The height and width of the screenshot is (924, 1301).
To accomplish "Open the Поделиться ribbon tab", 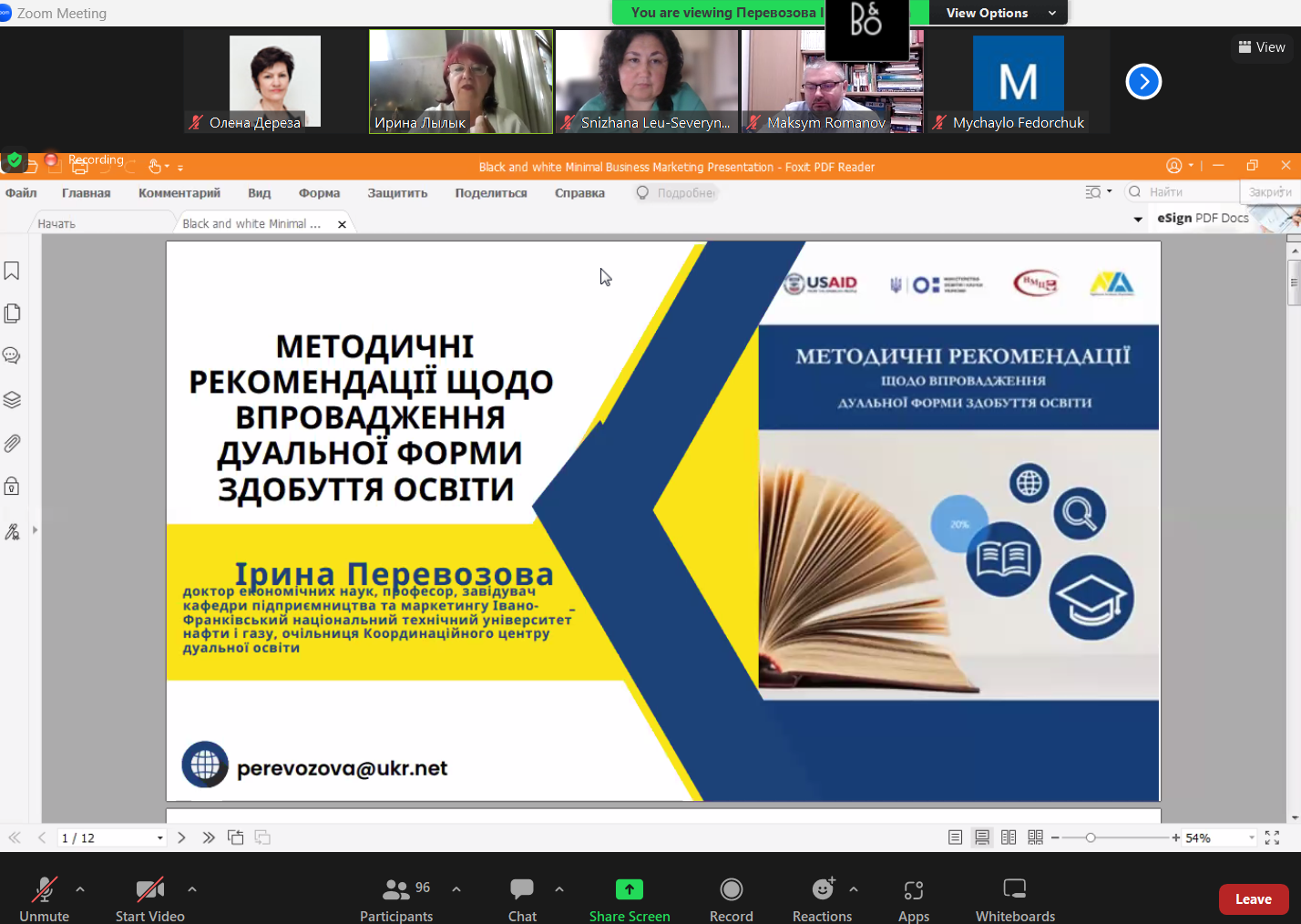I will [x=491, y=193].
